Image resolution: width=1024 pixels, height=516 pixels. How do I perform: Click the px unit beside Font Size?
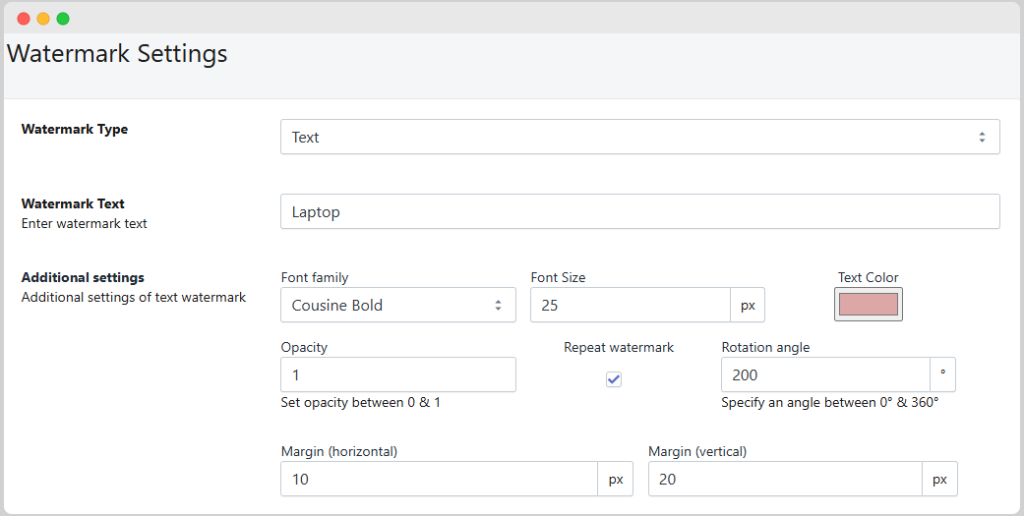[x=748, y=305]
